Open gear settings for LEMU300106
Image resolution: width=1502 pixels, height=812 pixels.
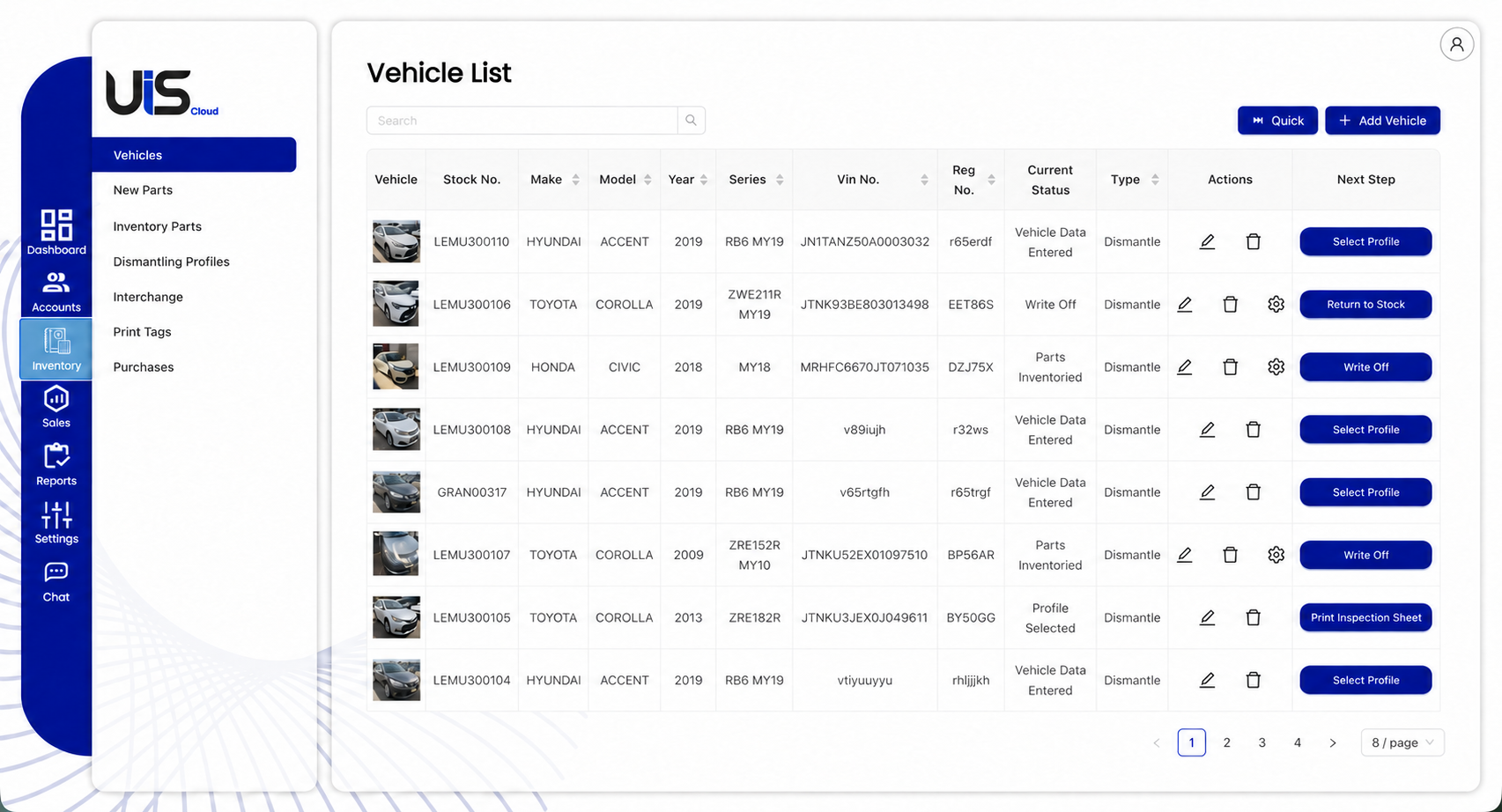pyautogui.click(x=1276, y=305)
